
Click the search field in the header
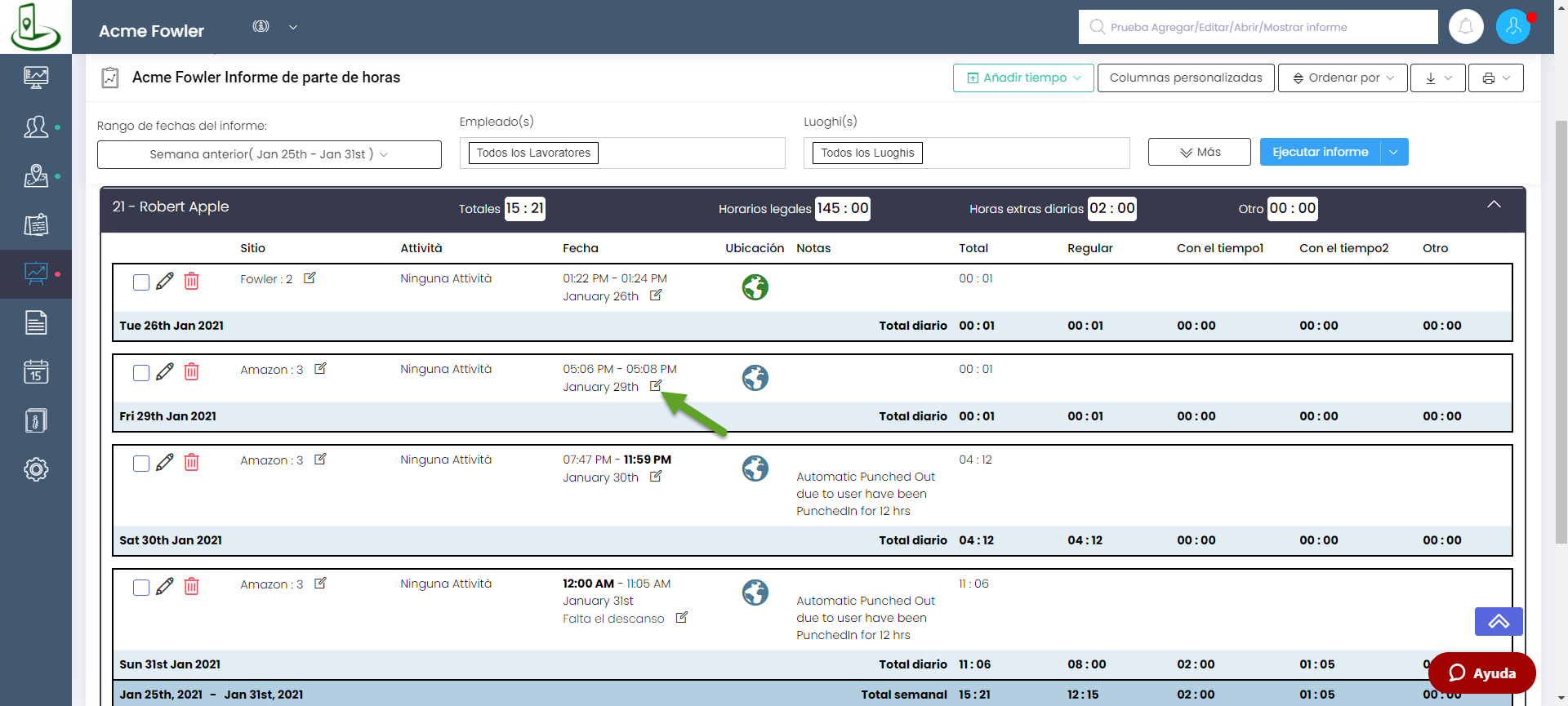tap(1258, 27)
